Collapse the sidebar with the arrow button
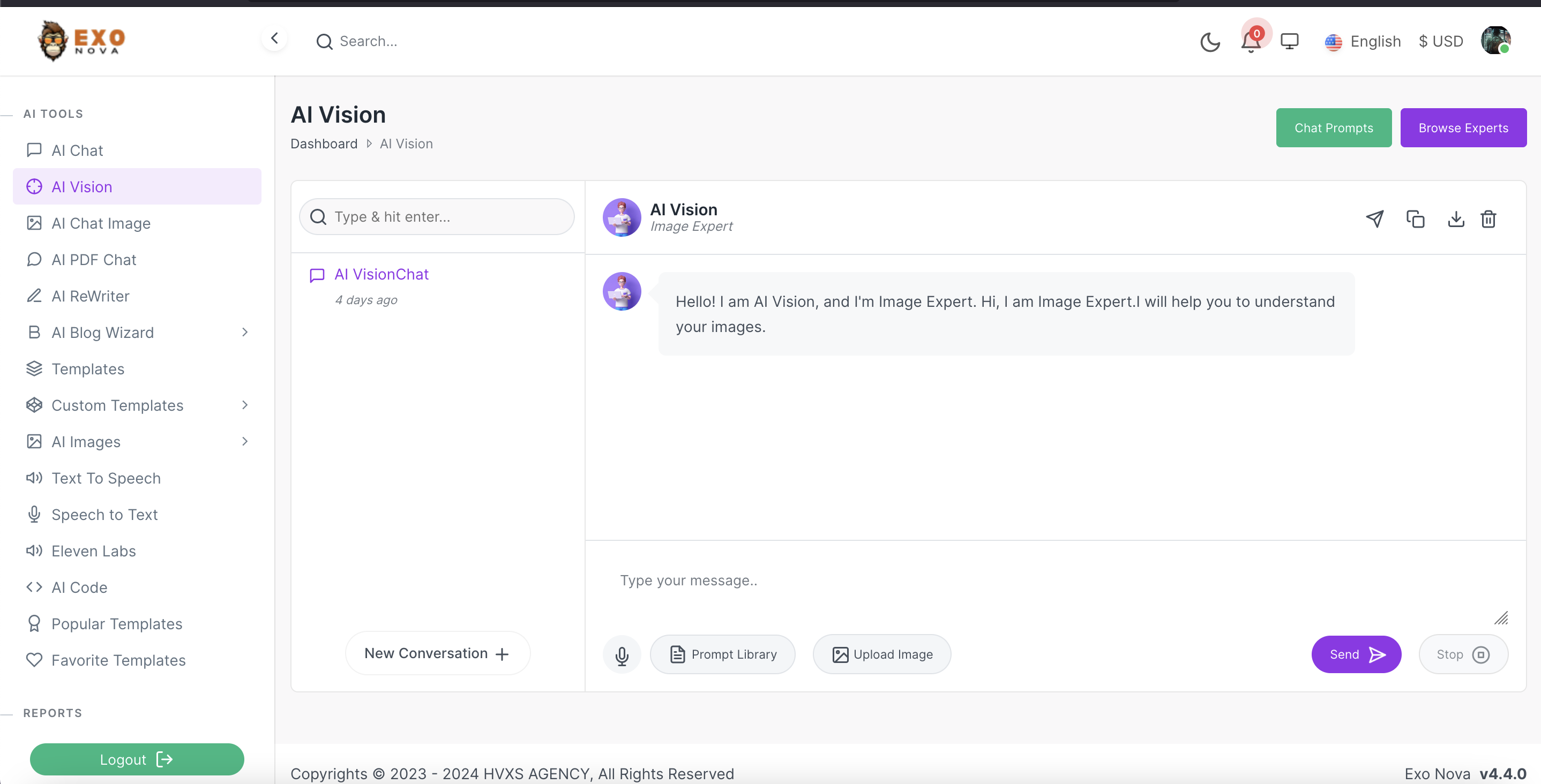This screenshot has height=784, width=1541. [274, 39]
